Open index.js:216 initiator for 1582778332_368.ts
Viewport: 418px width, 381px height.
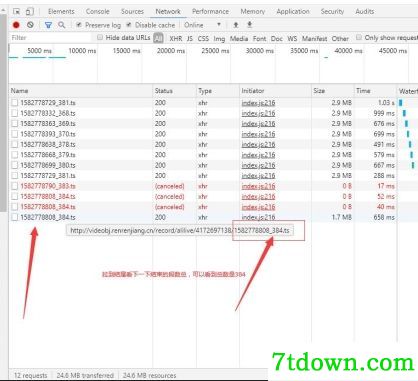[x=258, y=113]
